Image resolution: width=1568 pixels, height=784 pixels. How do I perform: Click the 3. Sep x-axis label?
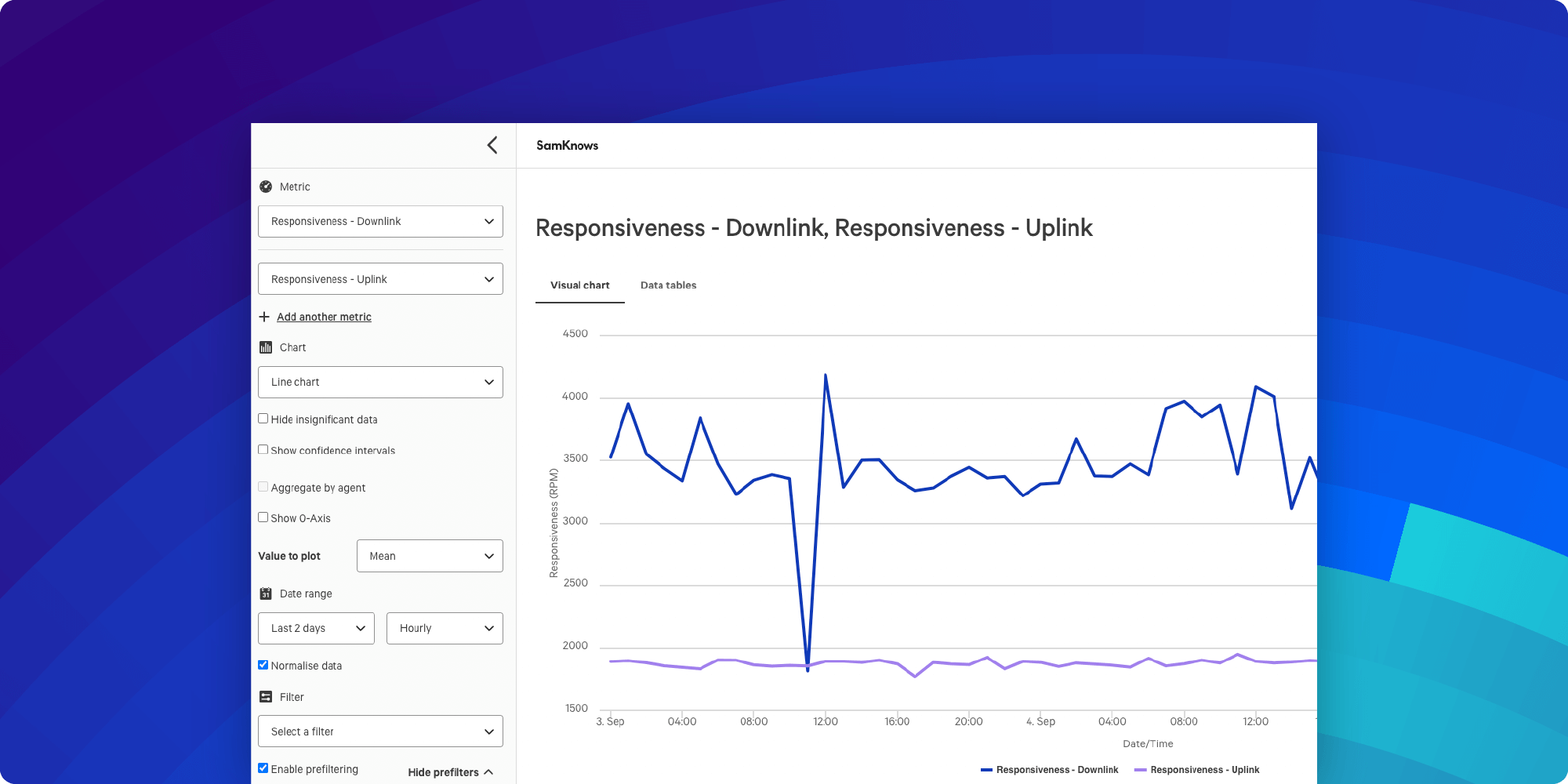(610, 721)
